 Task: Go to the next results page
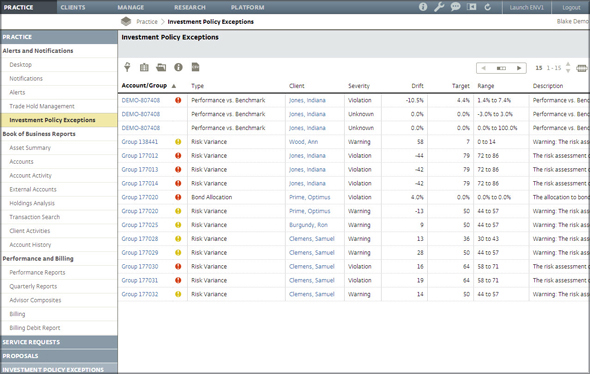[x=519, y=68]
